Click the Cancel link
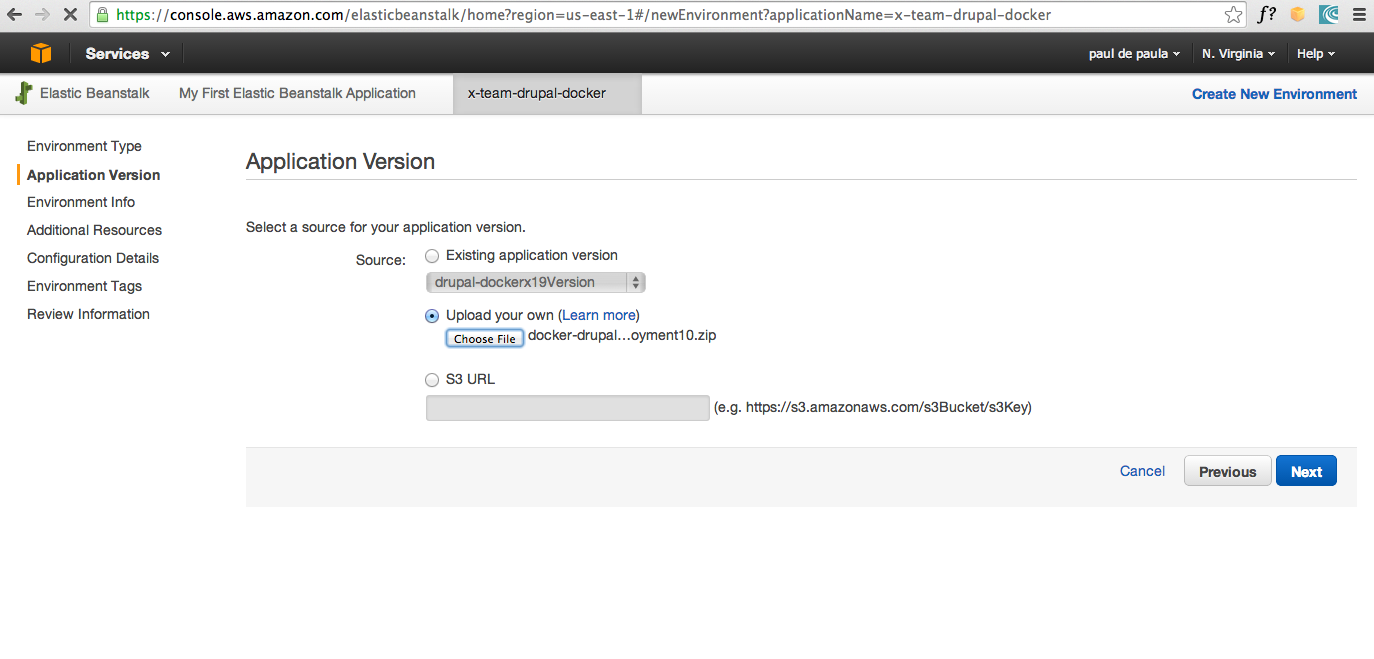 pyautogui.click(x=1142, y=471)
